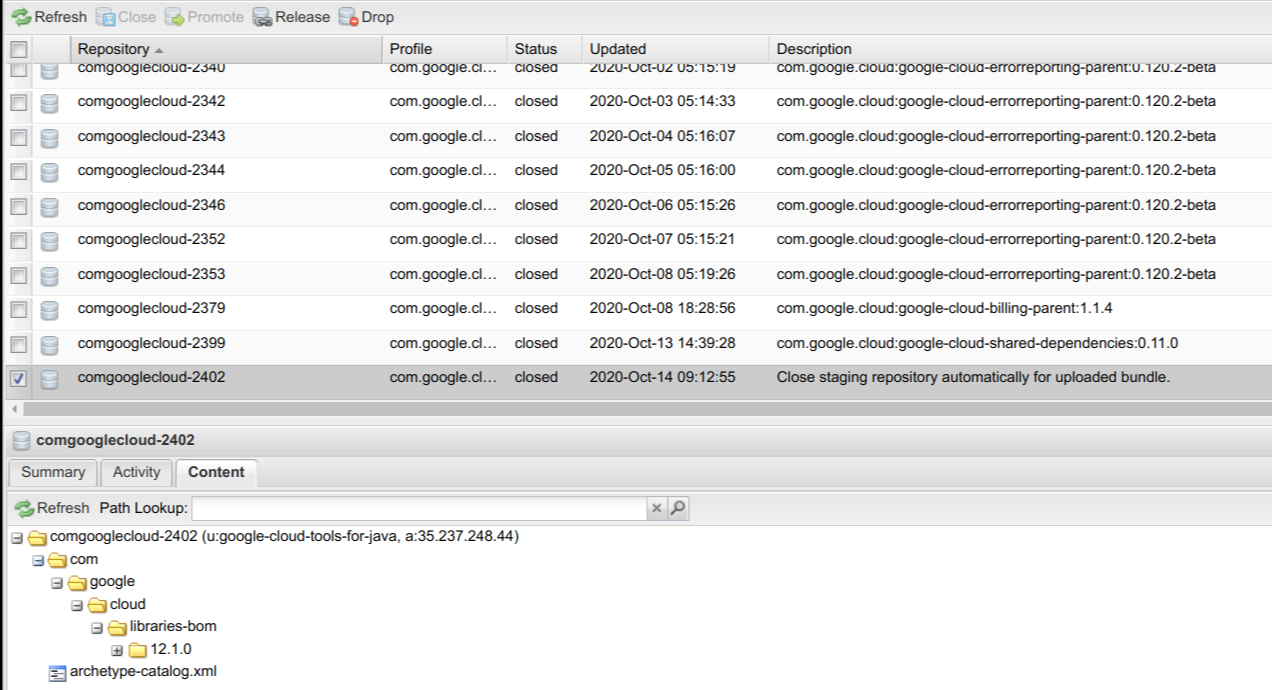Click repository database icon for comgooglecloud-2379
The width and height of the screenshot is (1272, 690).
click(x=49, y=309)
